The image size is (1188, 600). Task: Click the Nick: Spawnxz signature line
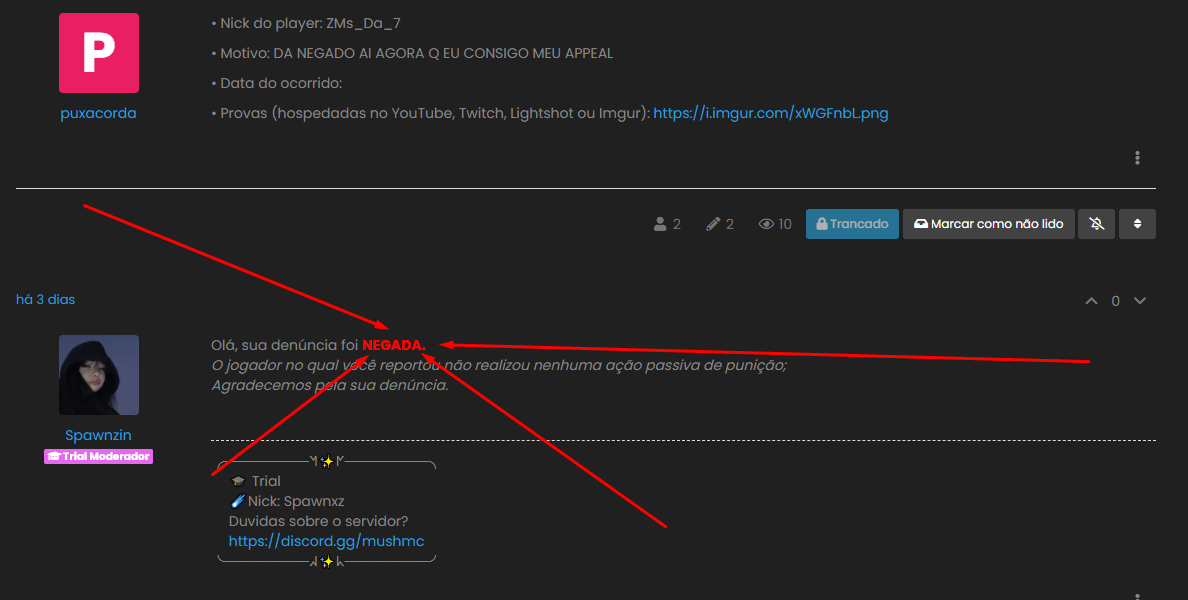(x=287, y=501)
